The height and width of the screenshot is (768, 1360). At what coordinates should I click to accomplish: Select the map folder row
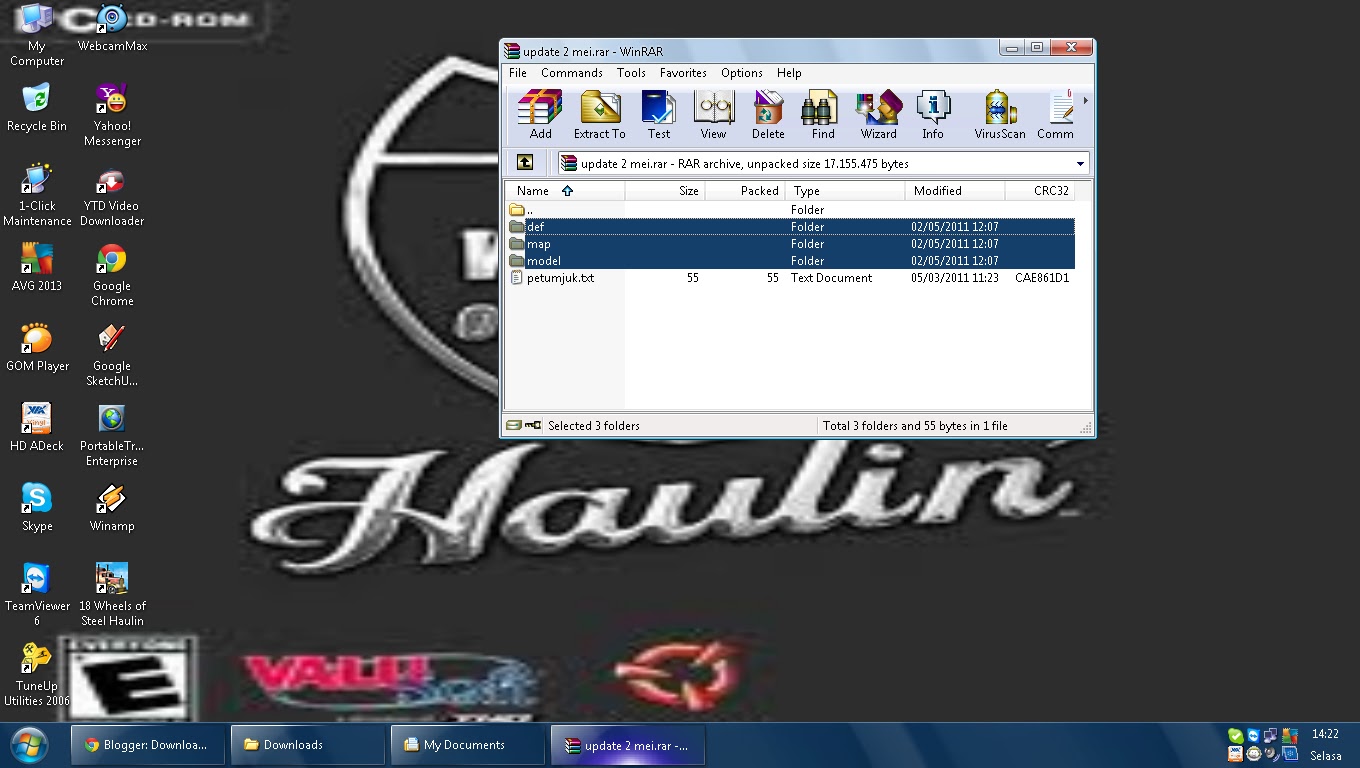pyautogui.click(x=790, y=244)
